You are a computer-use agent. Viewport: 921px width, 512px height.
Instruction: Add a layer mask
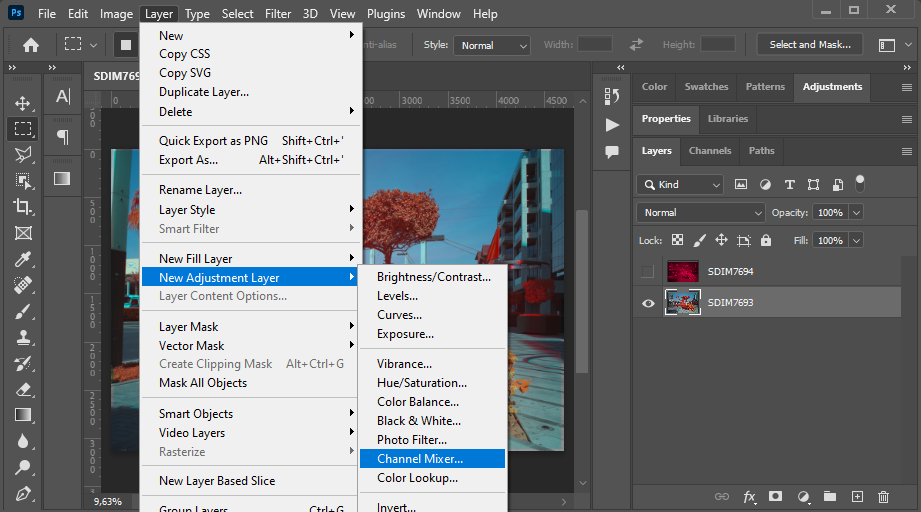[x=775, y=496]
